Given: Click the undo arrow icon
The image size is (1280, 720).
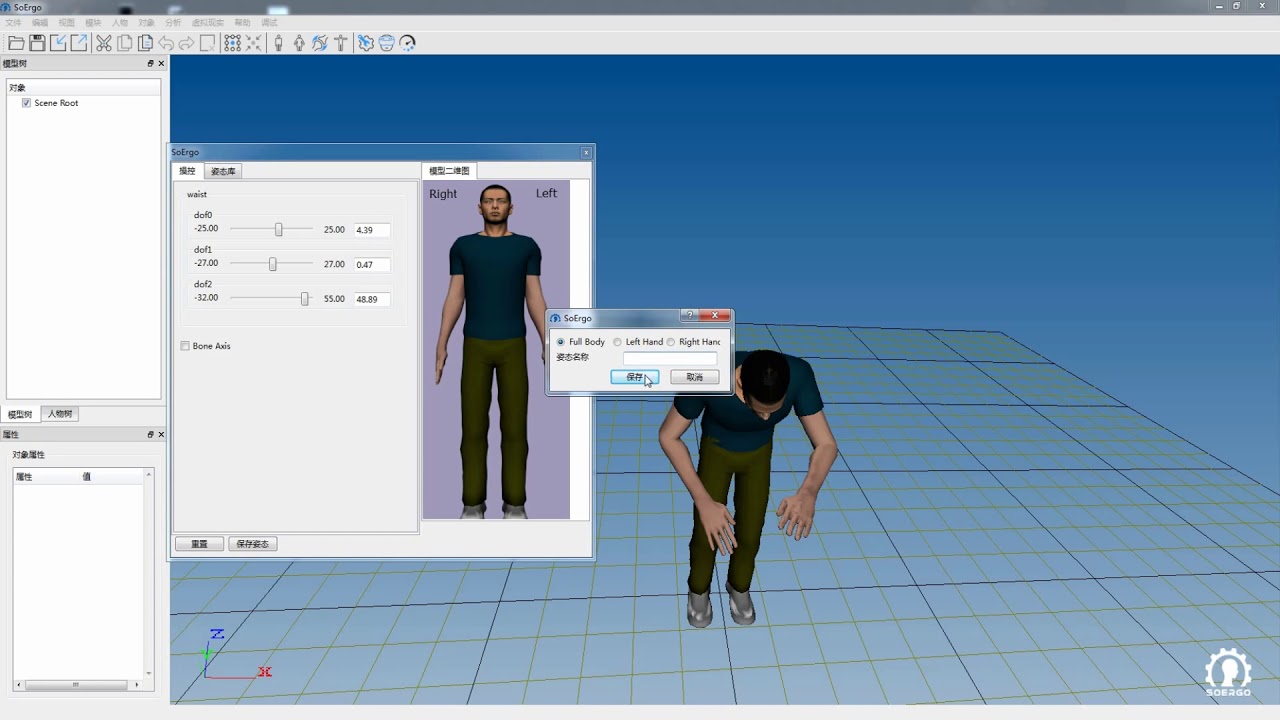Looking at the screenshot, I should (166, 43).
